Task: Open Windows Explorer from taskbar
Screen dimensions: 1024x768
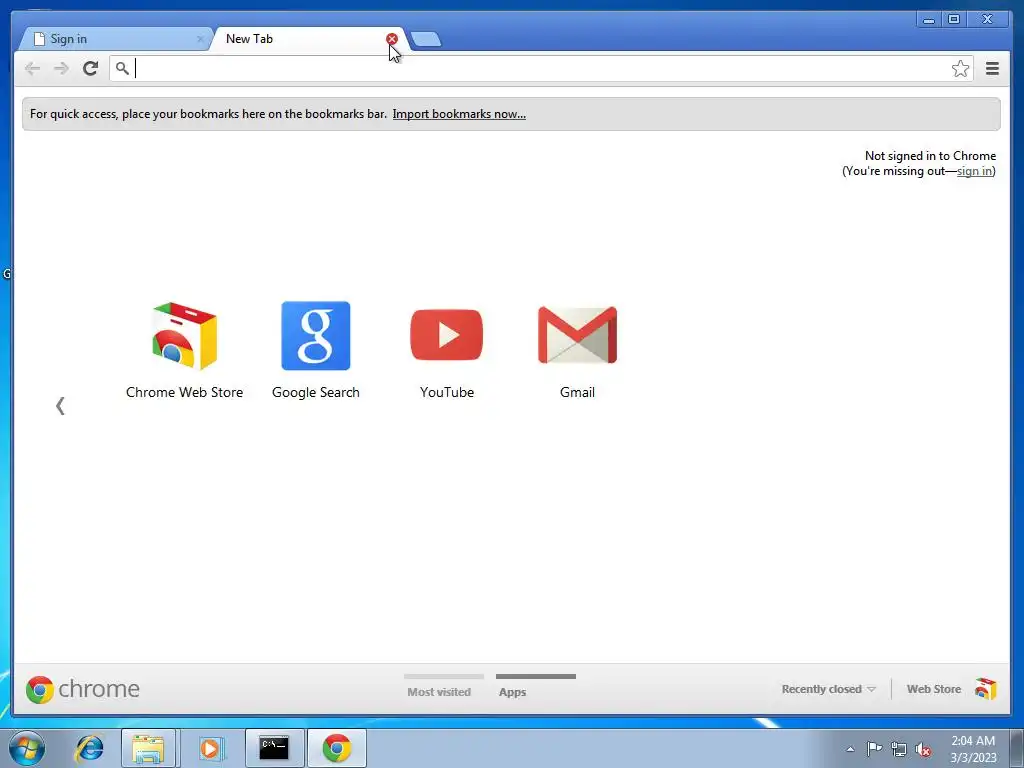Action: tap(148, 748)
